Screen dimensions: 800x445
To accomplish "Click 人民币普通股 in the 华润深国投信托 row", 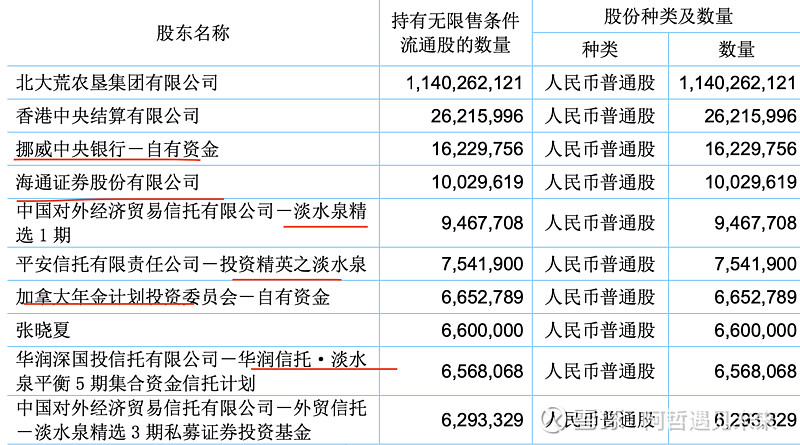I will pyautogui.click(x=600, y=371).
